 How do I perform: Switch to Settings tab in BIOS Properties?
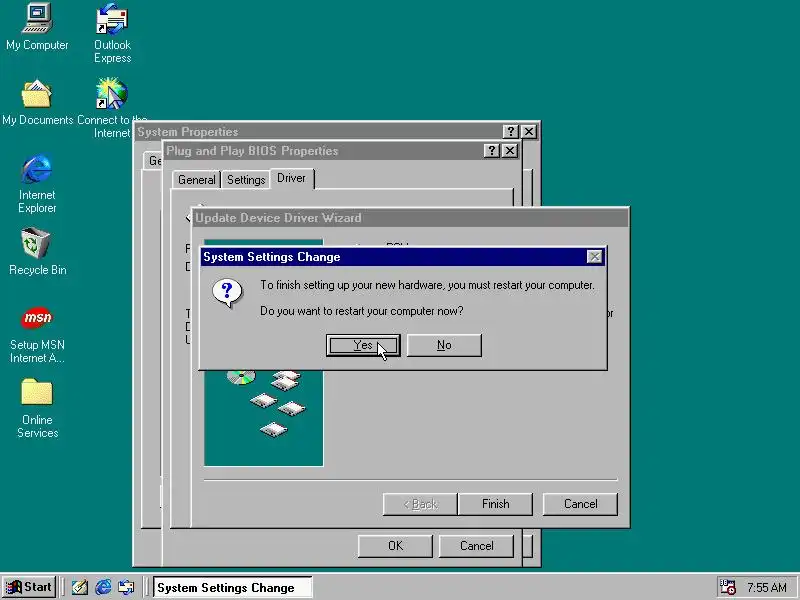[246, 180]
